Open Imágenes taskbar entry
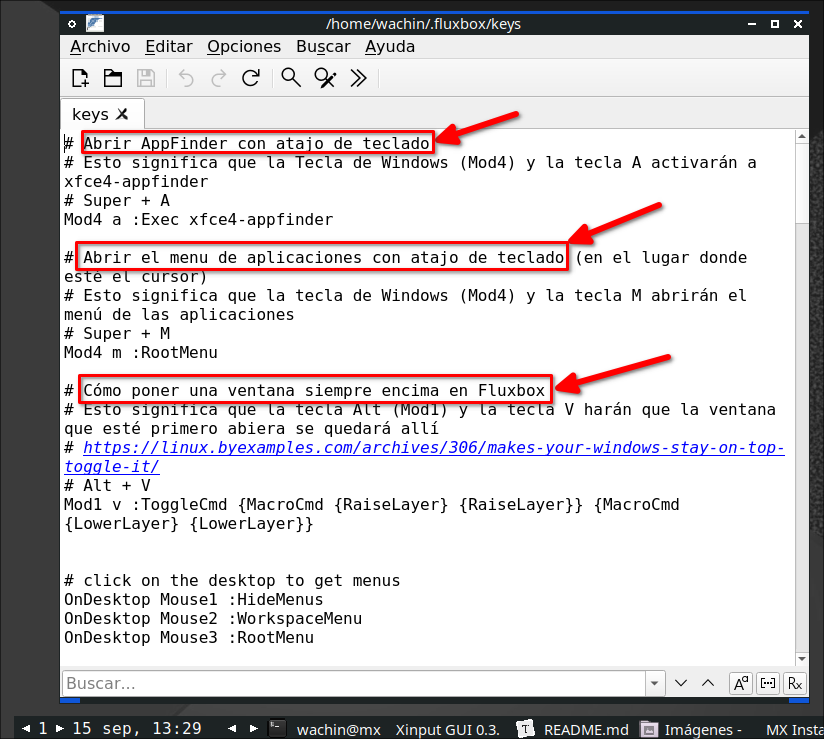This screenshot has height=739, width=824. (x=691, y=729)
